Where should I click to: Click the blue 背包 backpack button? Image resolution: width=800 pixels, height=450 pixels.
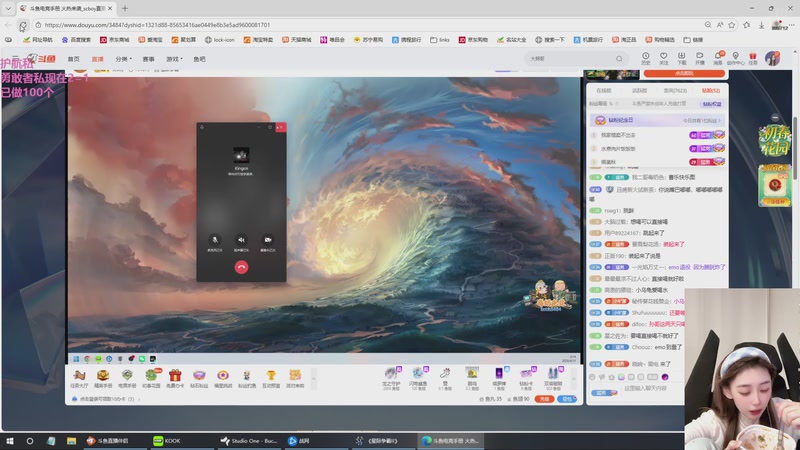[567, 399]
